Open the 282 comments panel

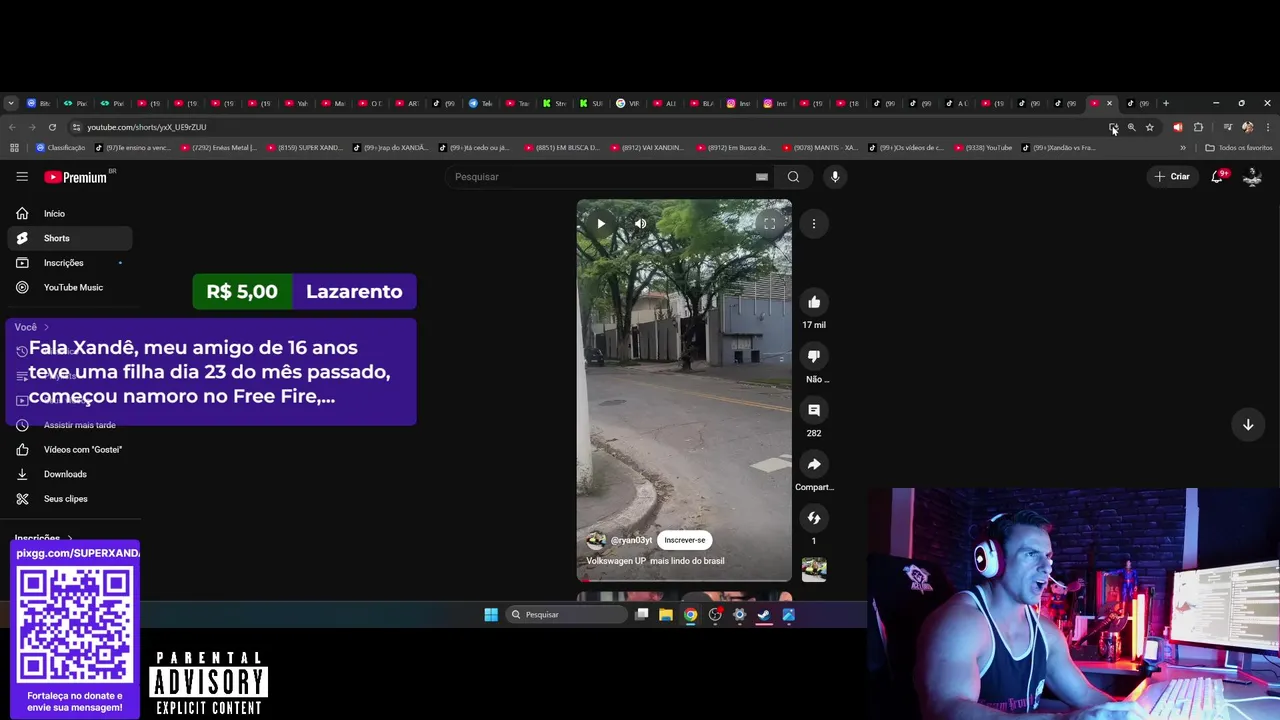(x=814, y=410)
